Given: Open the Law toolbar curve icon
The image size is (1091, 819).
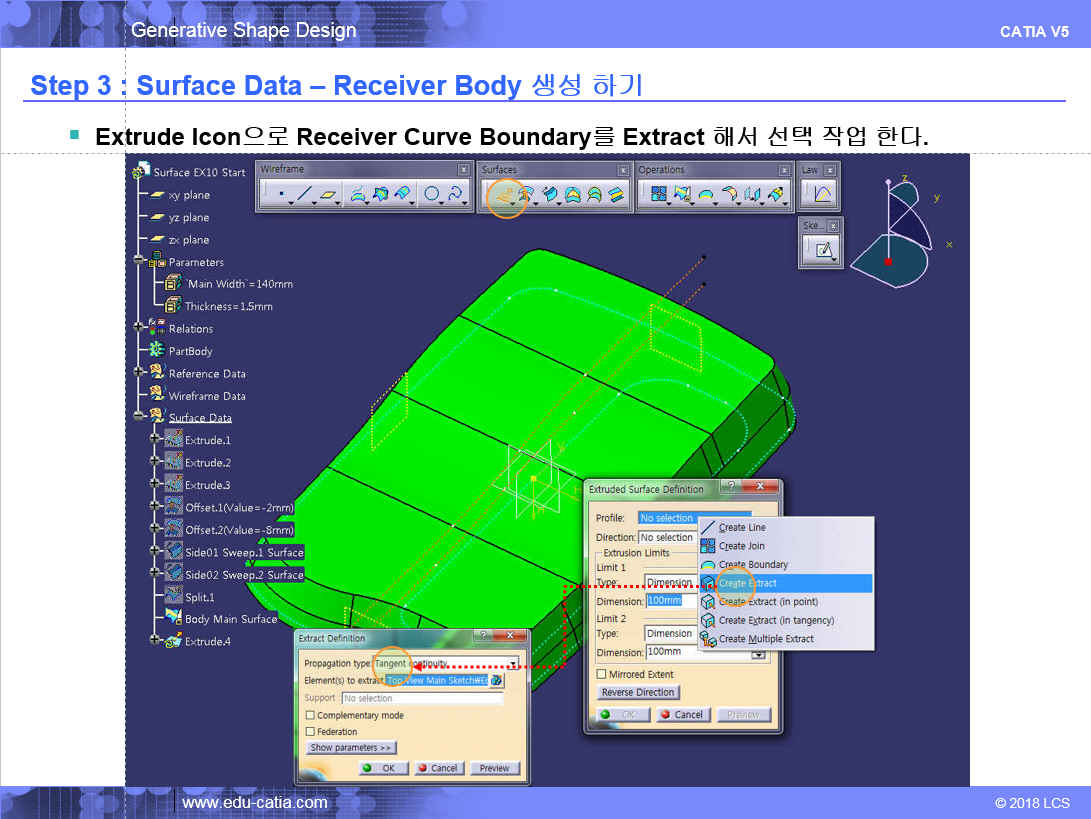Looking at the screenshot, I should point(822,195).
